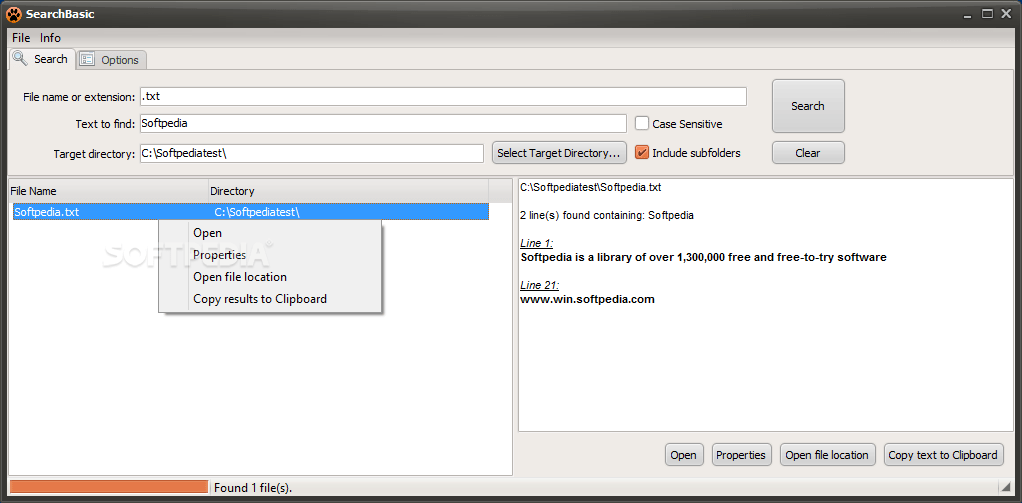
Task: Click the orange progress bar in status bar
Action: (109, 487)
